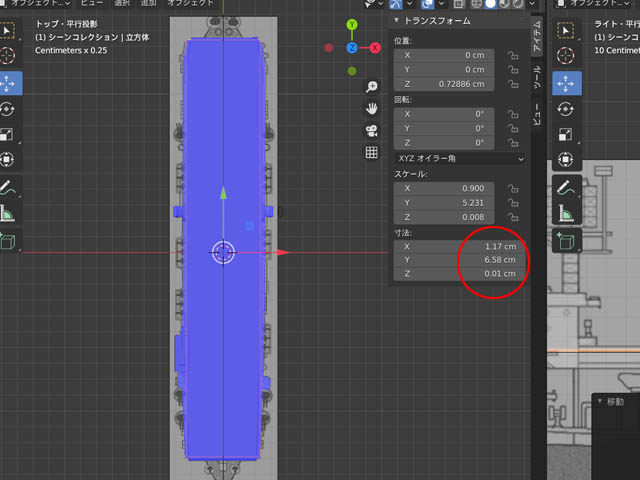
Task: Select the 3D Cursor tool in left viewport
Action: point(7,56)
